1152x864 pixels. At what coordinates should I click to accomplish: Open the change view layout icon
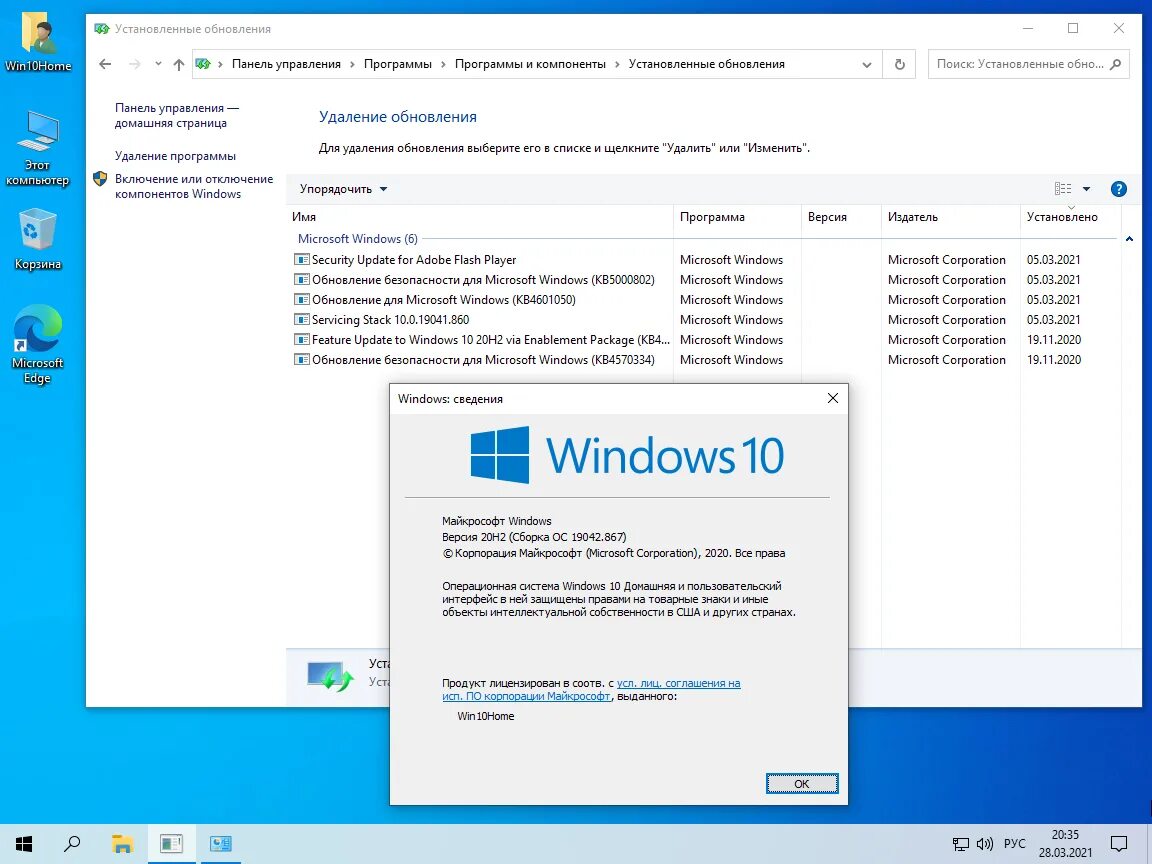click(x=1062, y=188)
